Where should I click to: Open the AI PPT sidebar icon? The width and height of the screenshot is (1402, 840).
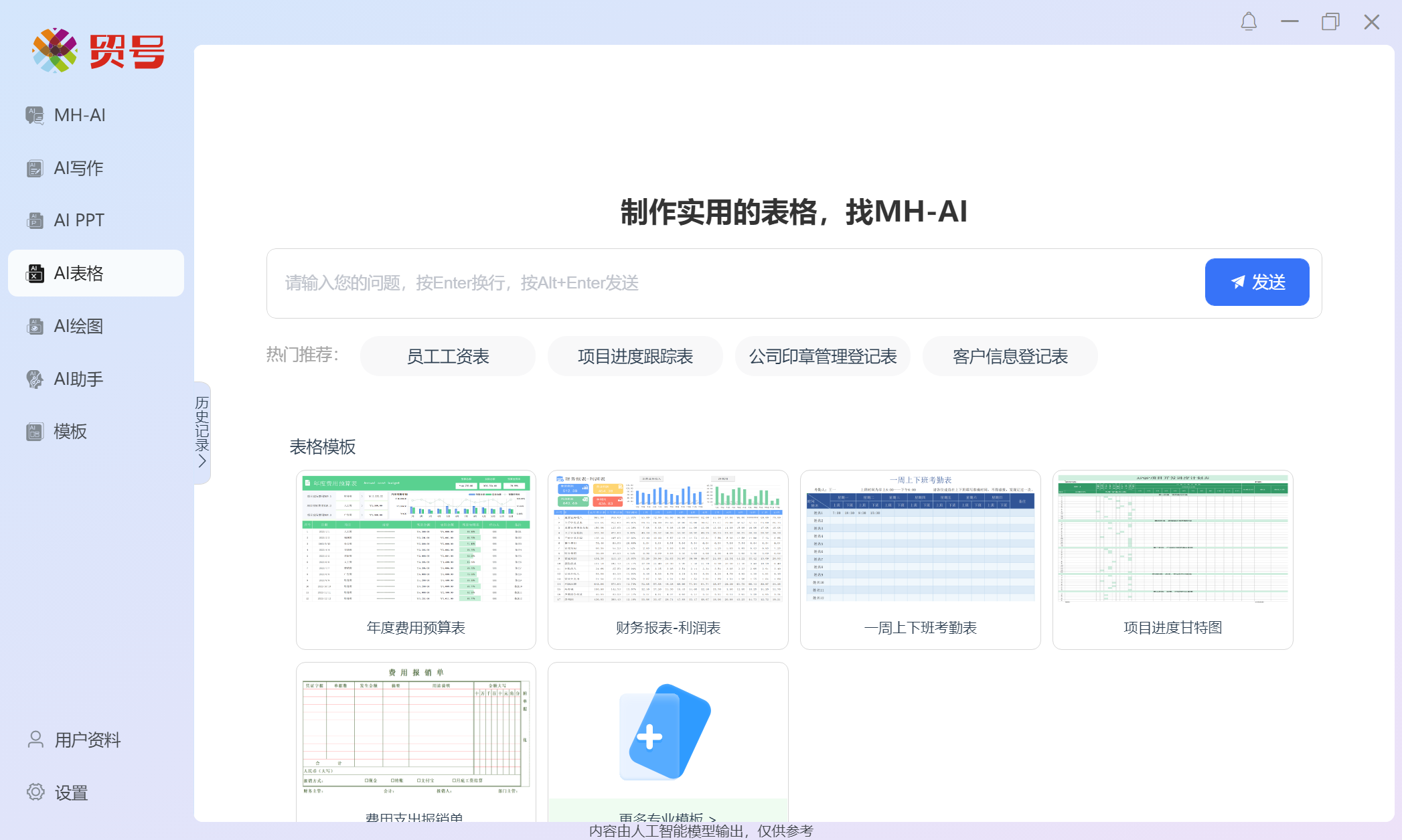[35, 220]
